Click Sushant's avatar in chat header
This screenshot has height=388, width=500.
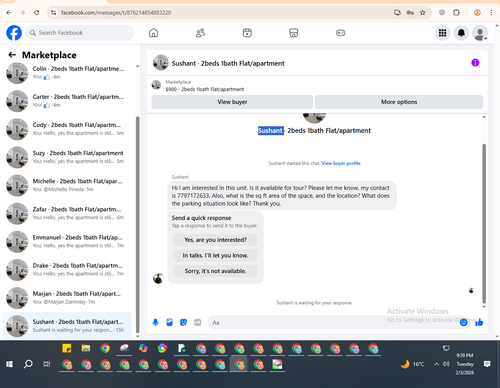click(161, 63)
